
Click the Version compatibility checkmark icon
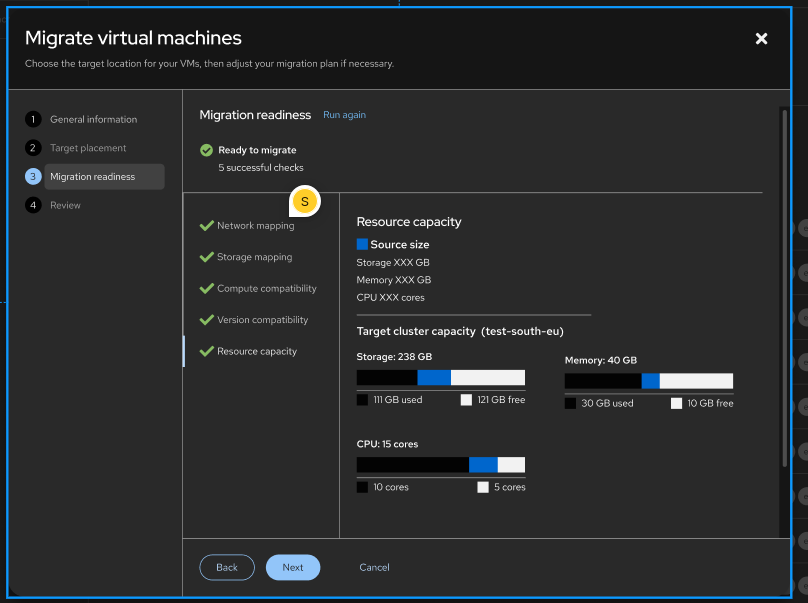[x=207, y=320]
